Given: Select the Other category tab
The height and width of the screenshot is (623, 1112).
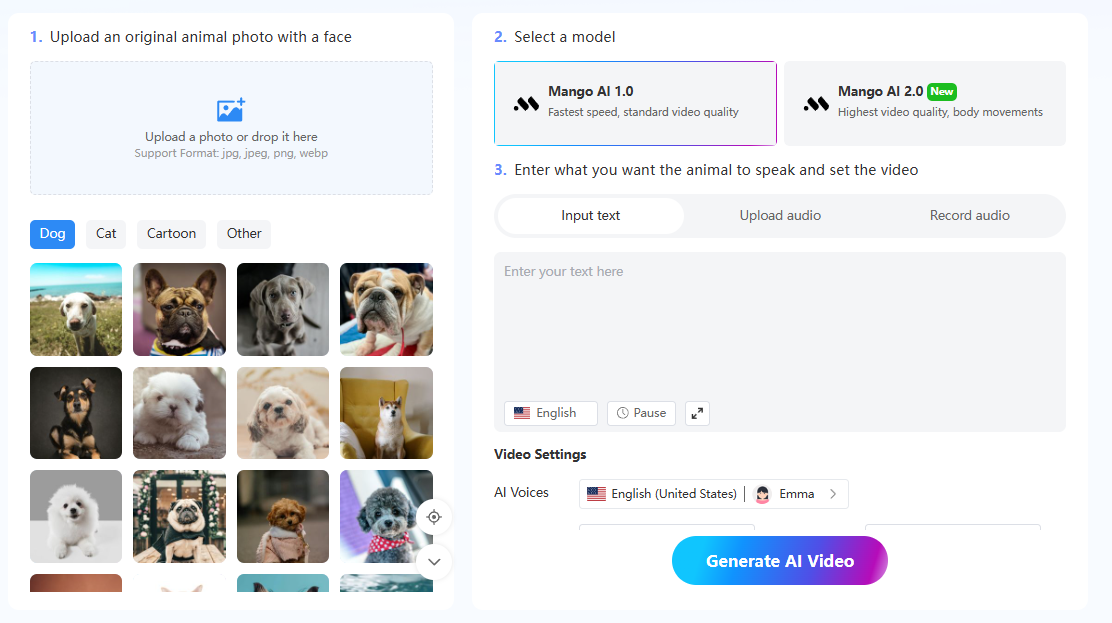Looking at the screenshot, I should tap(244, 234).
